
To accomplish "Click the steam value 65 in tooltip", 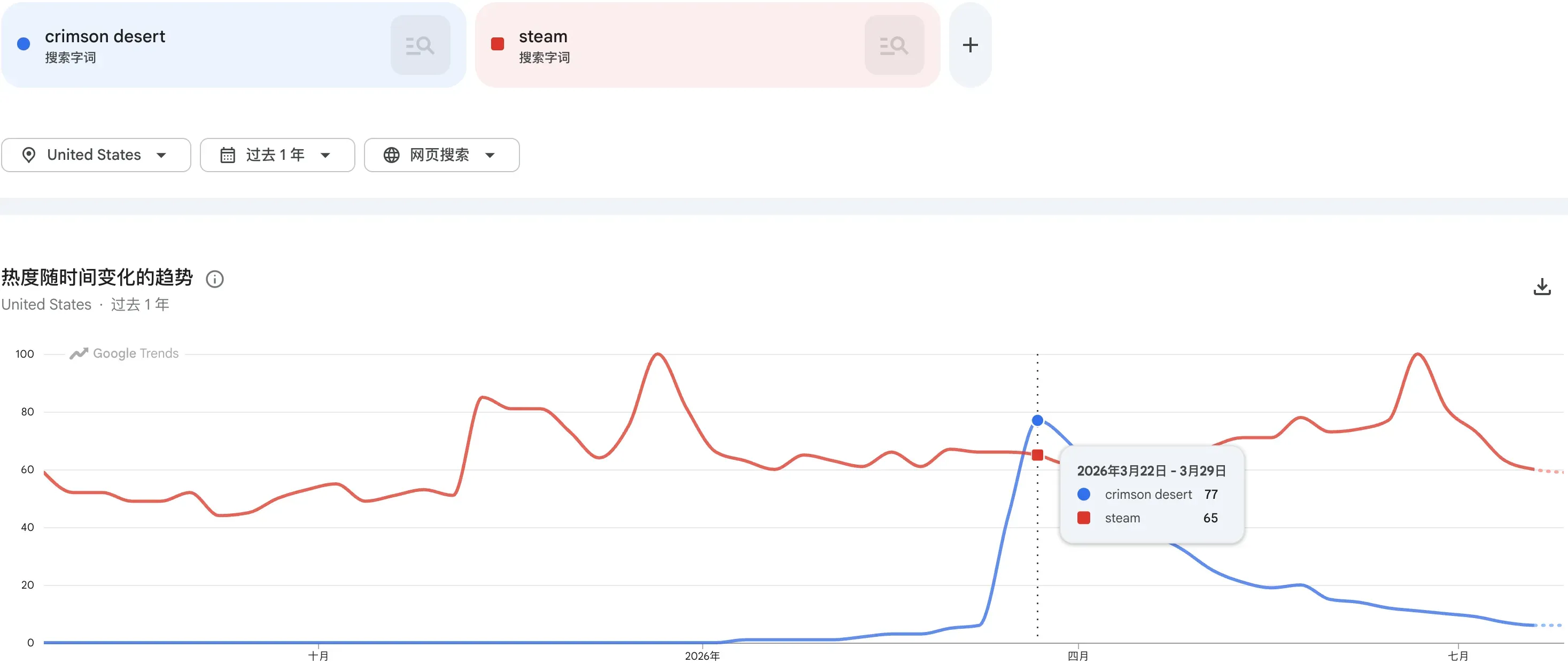I will (x=1210, y=518).
